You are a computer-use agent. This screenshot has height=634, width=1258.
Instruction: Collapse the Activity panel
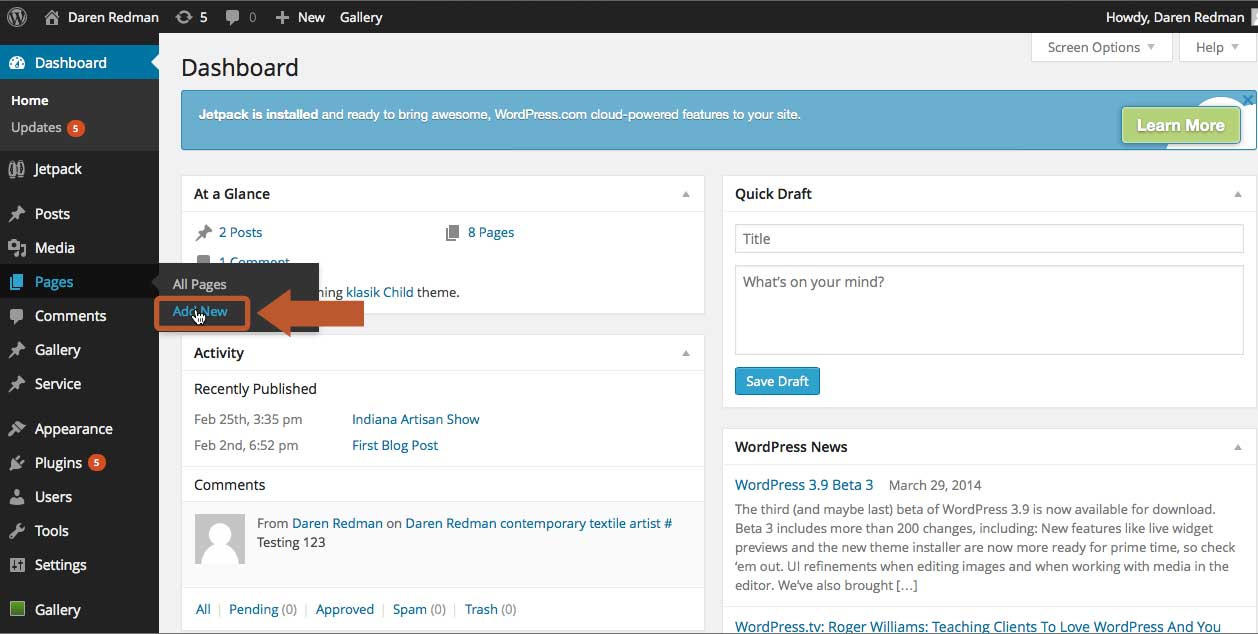(x=686, y=353)
